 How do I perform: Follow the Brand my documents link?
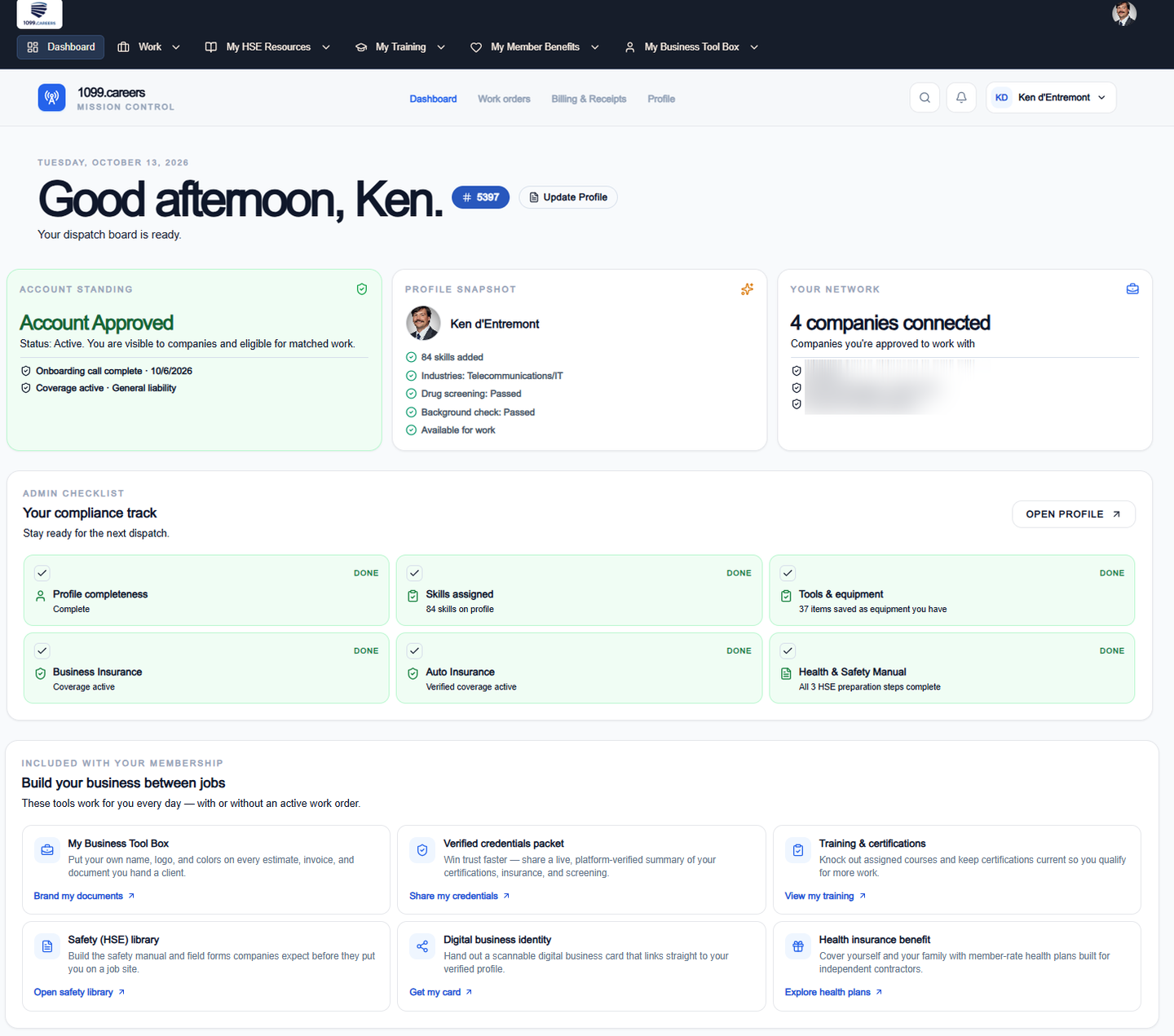(x=84, y=896)
